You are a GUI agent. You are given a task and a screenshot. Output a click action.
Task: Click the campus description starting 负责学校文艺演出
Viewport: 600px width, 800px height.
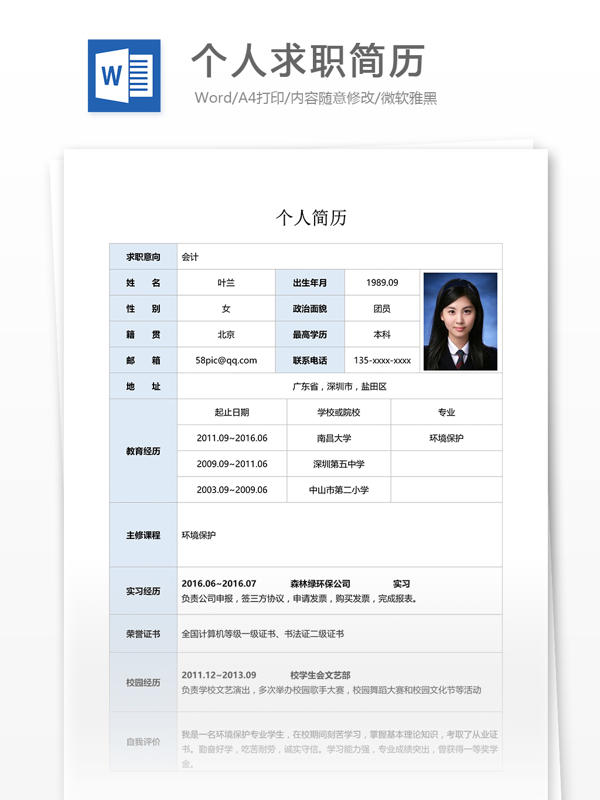[x=332, y=690]
